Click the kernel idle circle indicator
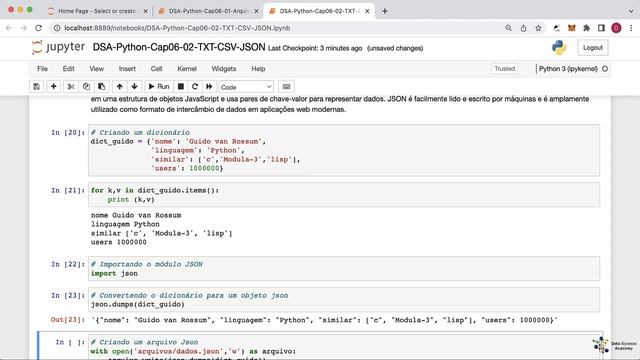The image size is (640, 360). 605,69
